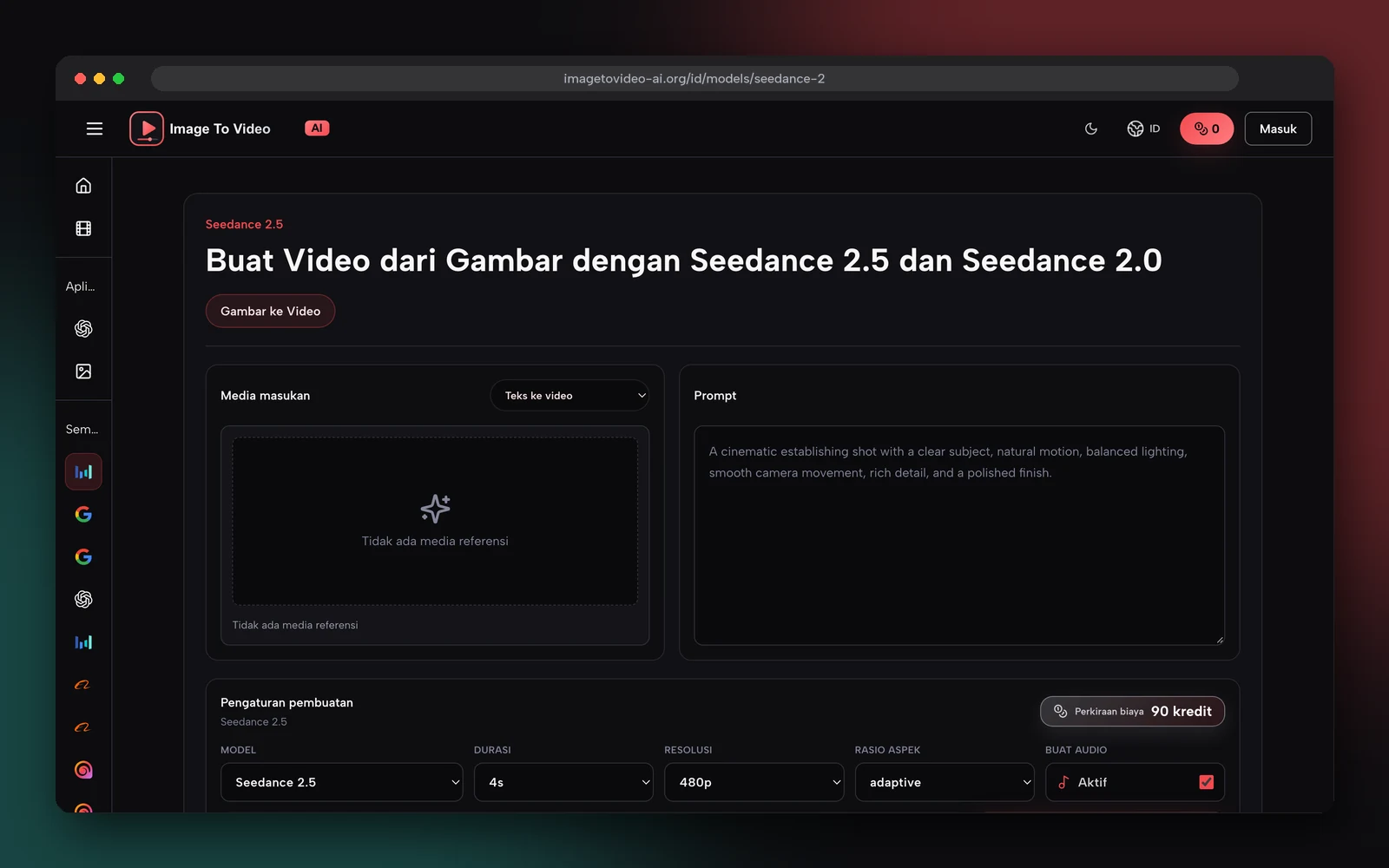1389x868 pixels.
Task: Click the red credits coin button
Action: (1207, 128)
